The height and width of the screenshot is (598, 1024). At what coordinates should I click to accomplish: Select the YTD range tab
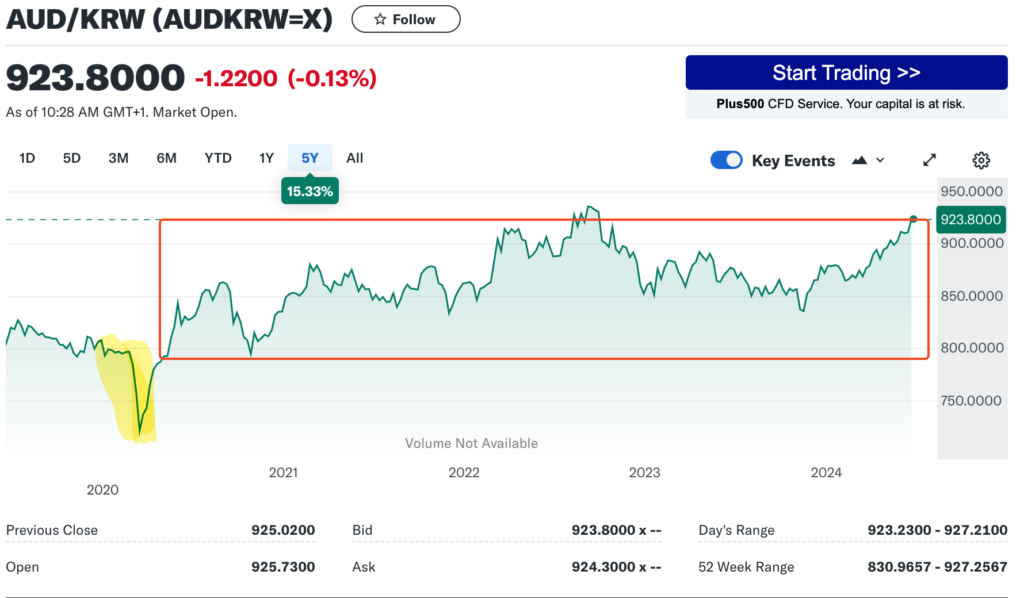click(218, 158)
